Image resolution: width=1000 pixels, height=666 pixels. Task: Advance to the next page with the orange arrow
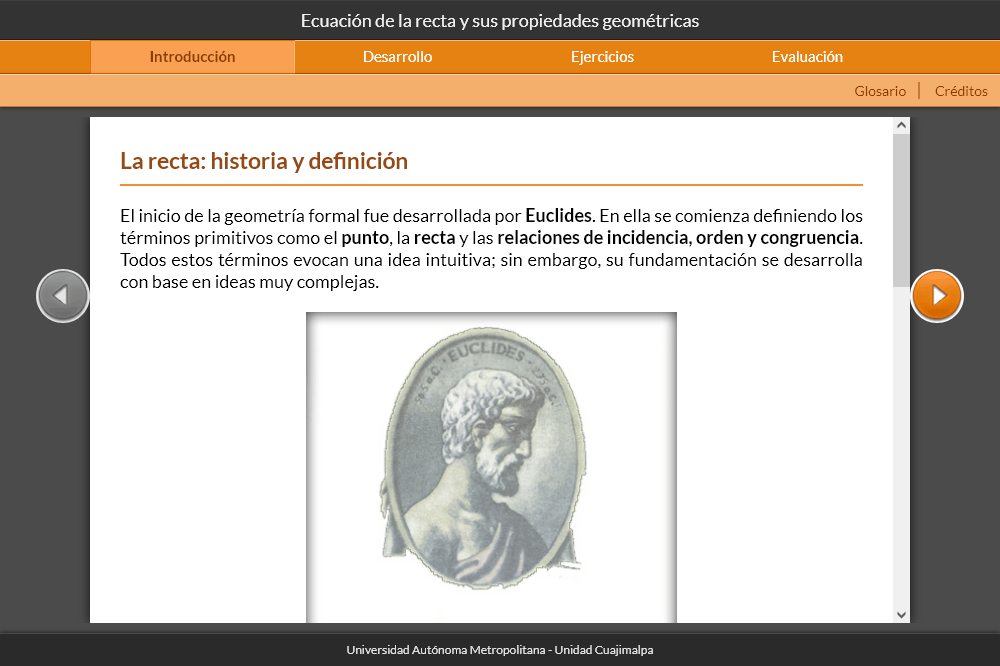[937, 296]
